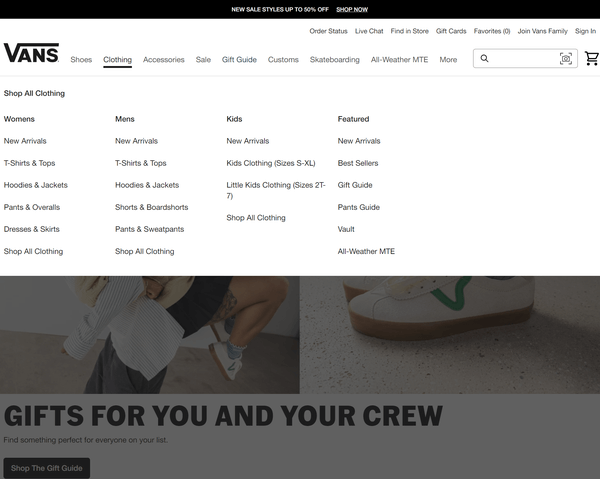
Task: Open Find in Store link
Action: click(x=409, y=31)
